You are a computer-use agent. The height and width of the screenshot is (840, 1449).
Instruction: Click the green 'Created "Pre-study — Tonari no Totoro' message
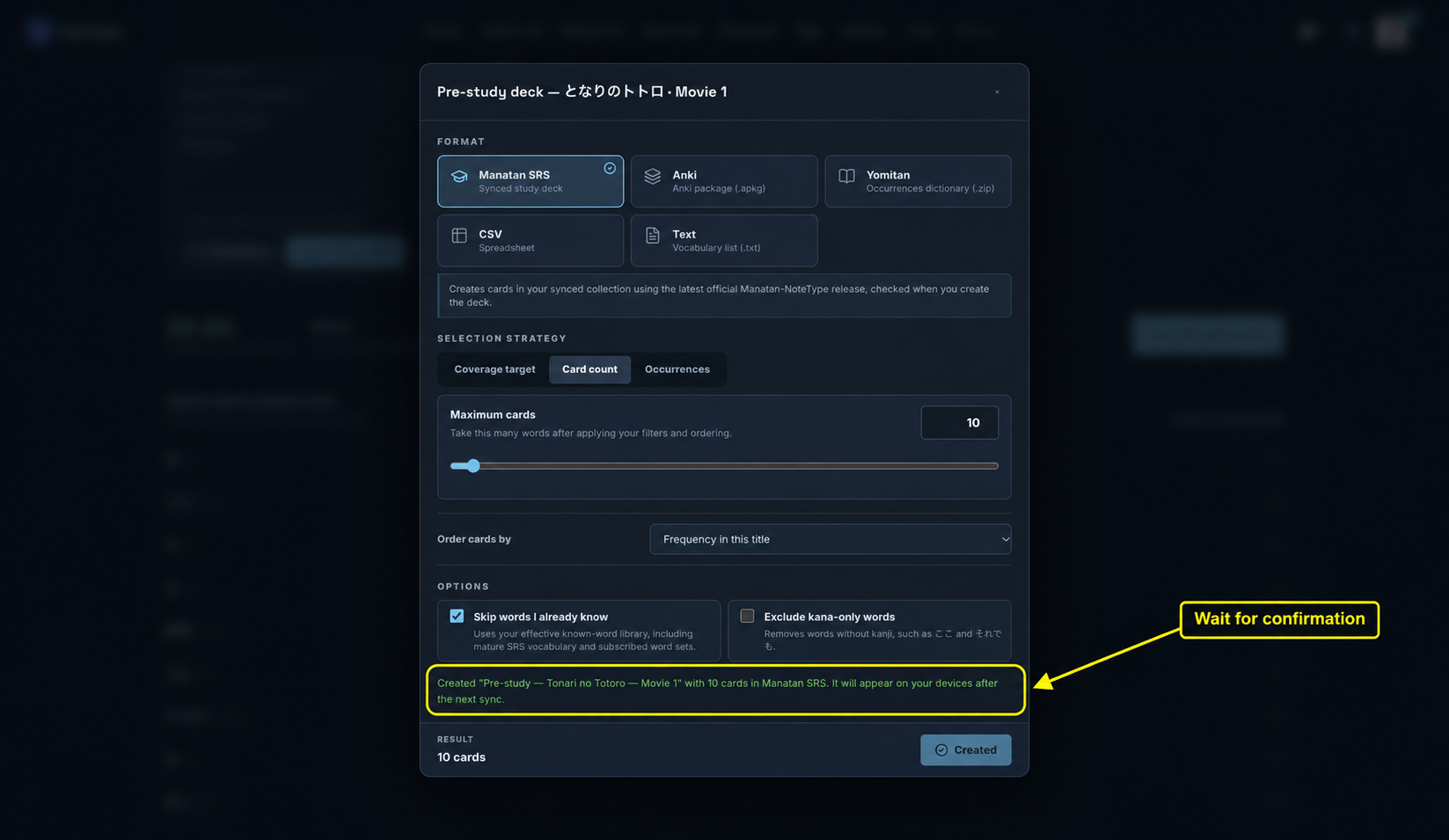tap(718, 690)
